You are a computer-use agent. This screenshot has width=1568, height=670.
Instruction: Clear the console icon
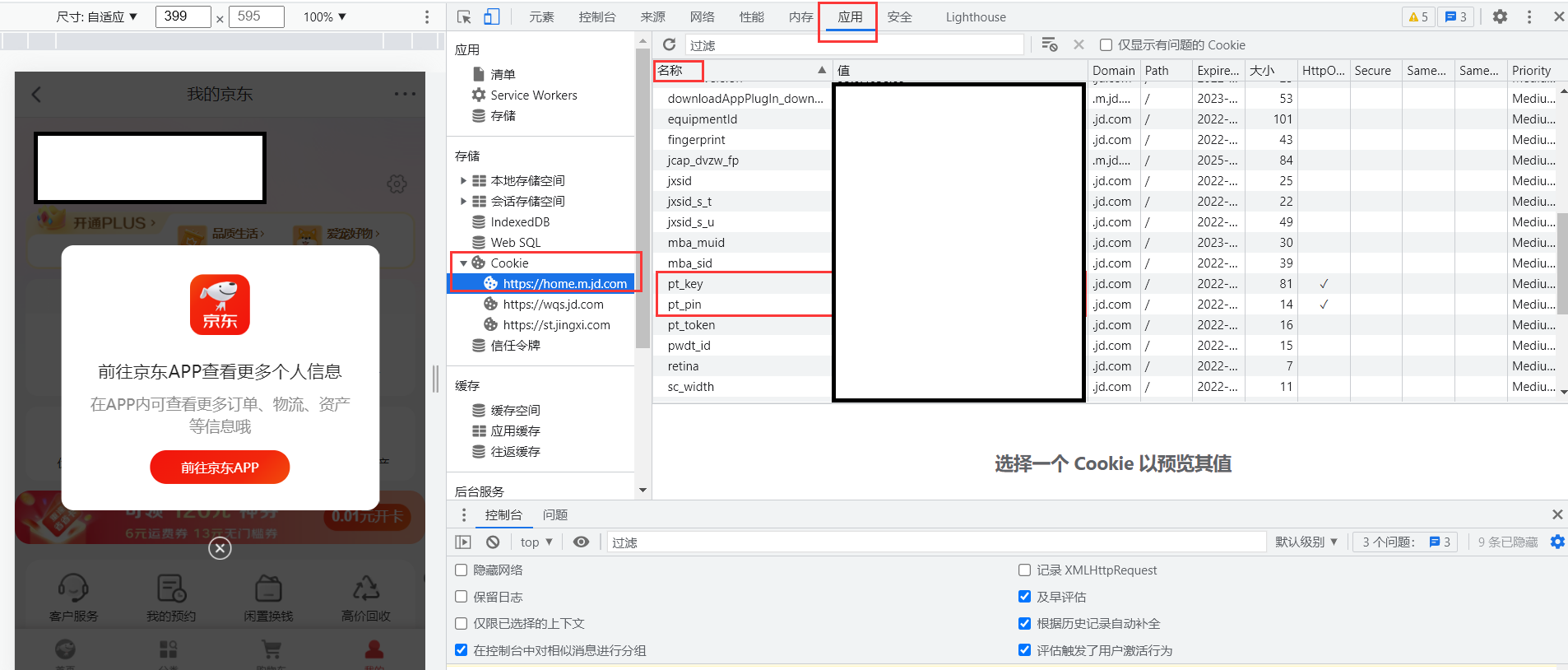[493, 542]
